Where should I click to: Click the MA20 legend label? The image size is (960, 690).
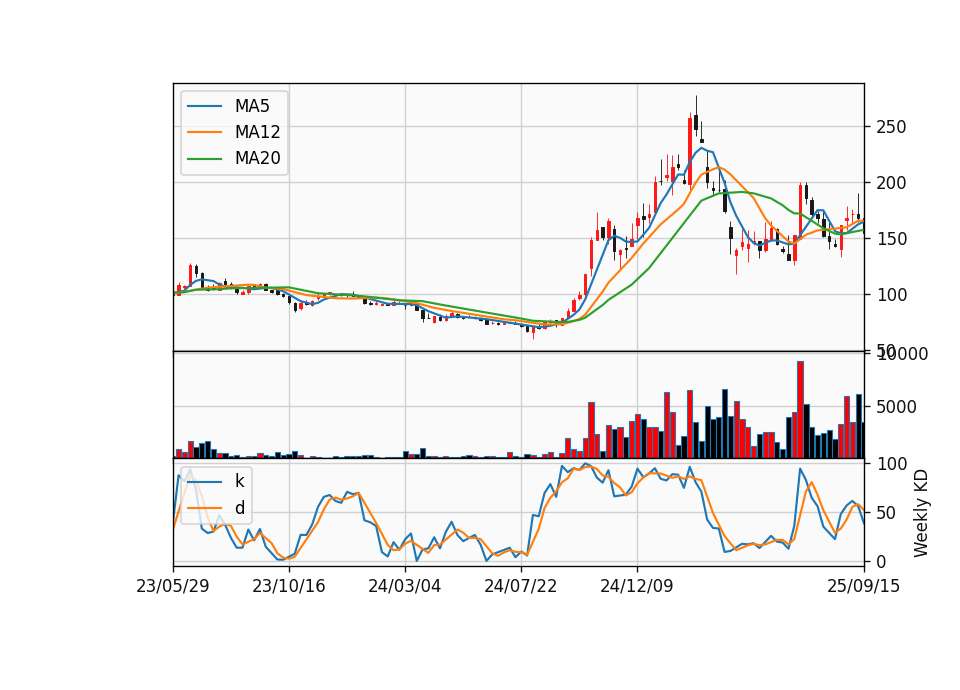click(257, 159)
